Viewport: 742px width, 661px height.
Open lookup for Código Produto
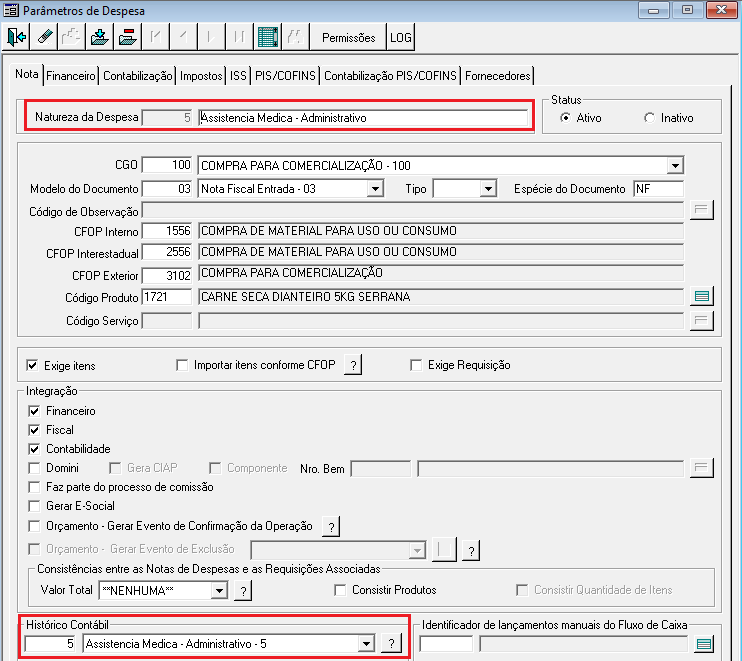point(702,296)
